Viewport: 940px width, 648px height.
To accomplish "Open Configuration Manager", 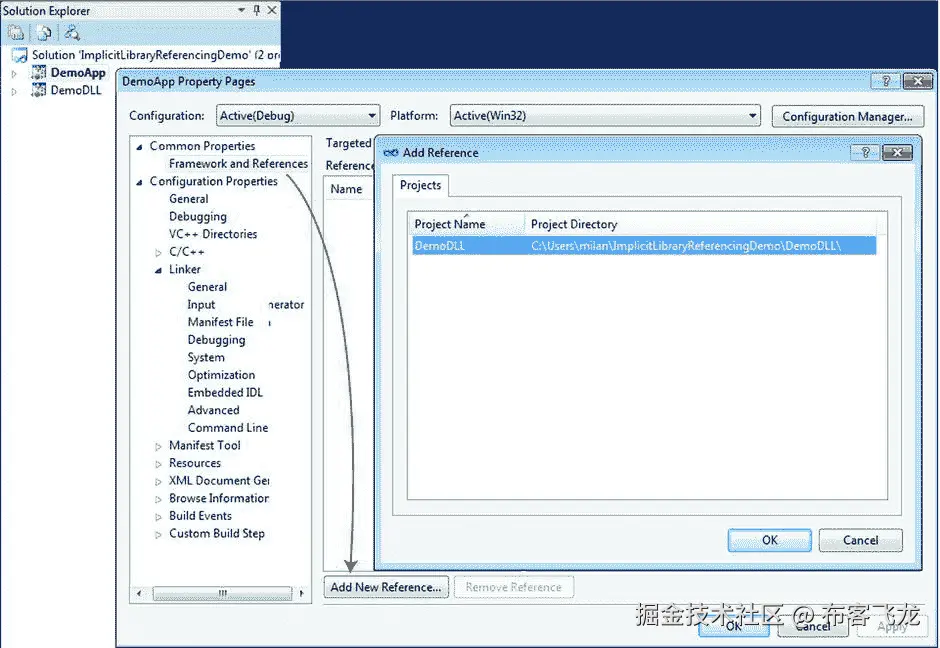I will 848,116.
